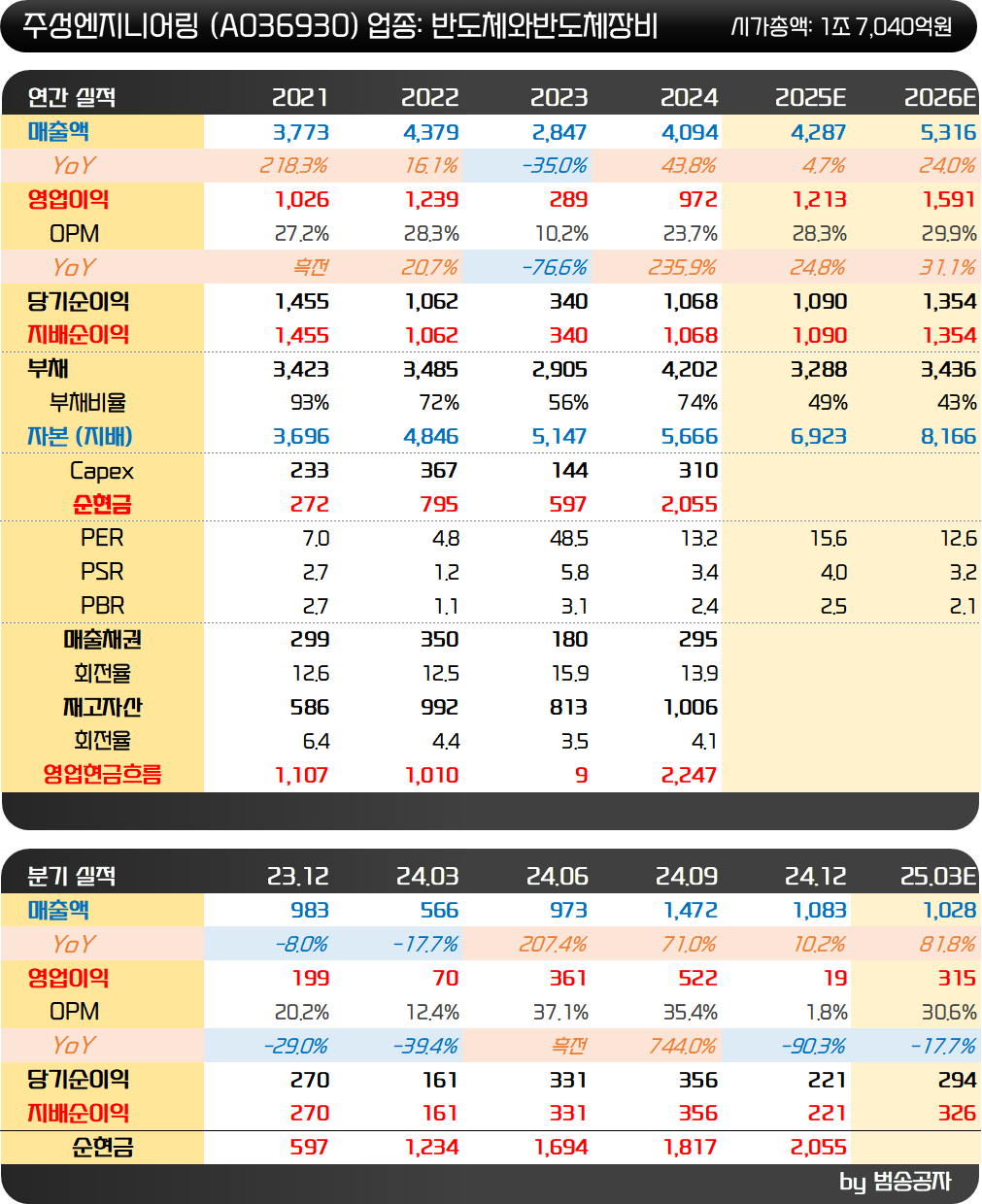
Task: Select the 2022 column header in annual table
Action: pyautogui.click(x=429, y=97)
